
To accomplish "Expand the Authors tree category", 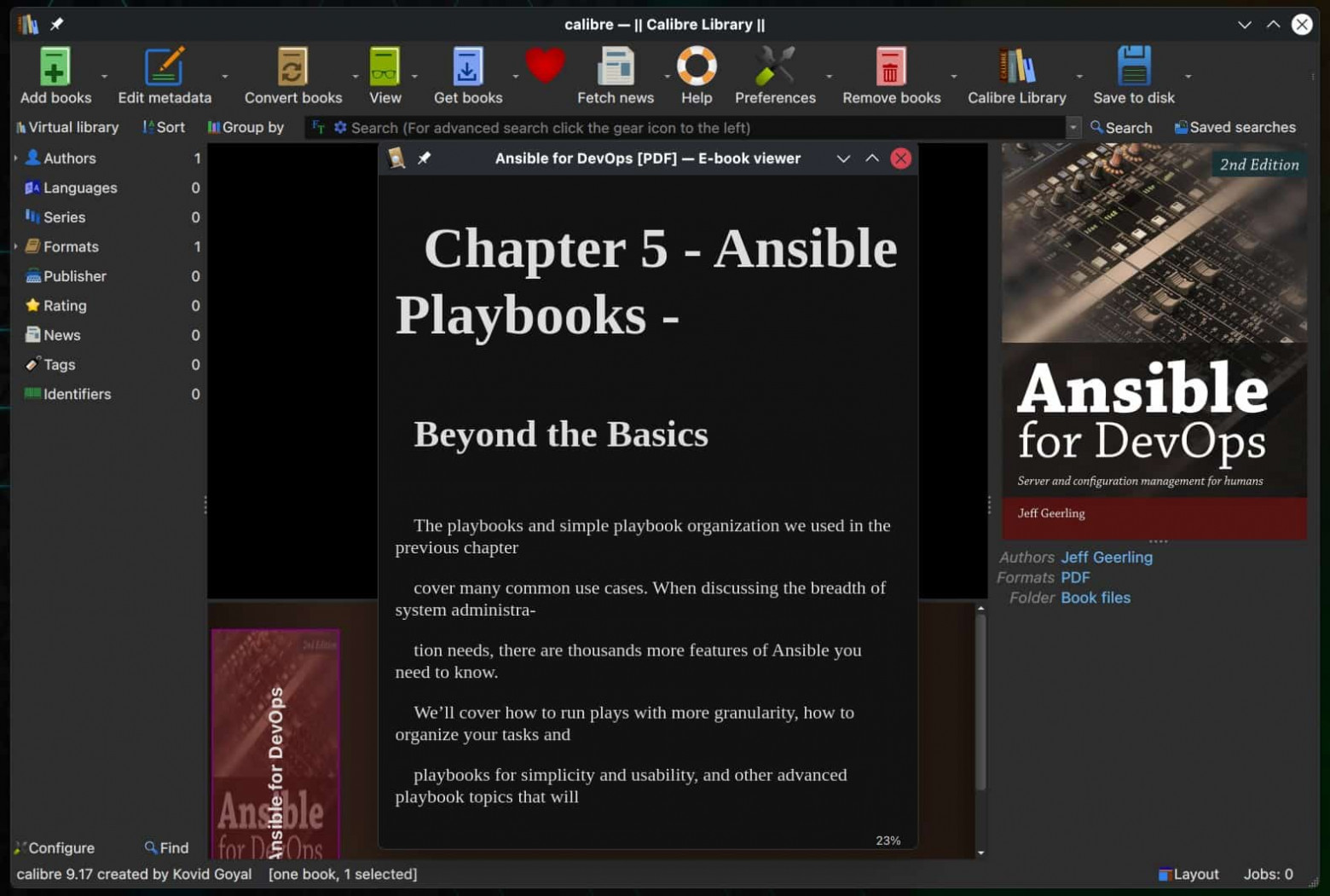I will pyautogui.click(x=16, y=158).
